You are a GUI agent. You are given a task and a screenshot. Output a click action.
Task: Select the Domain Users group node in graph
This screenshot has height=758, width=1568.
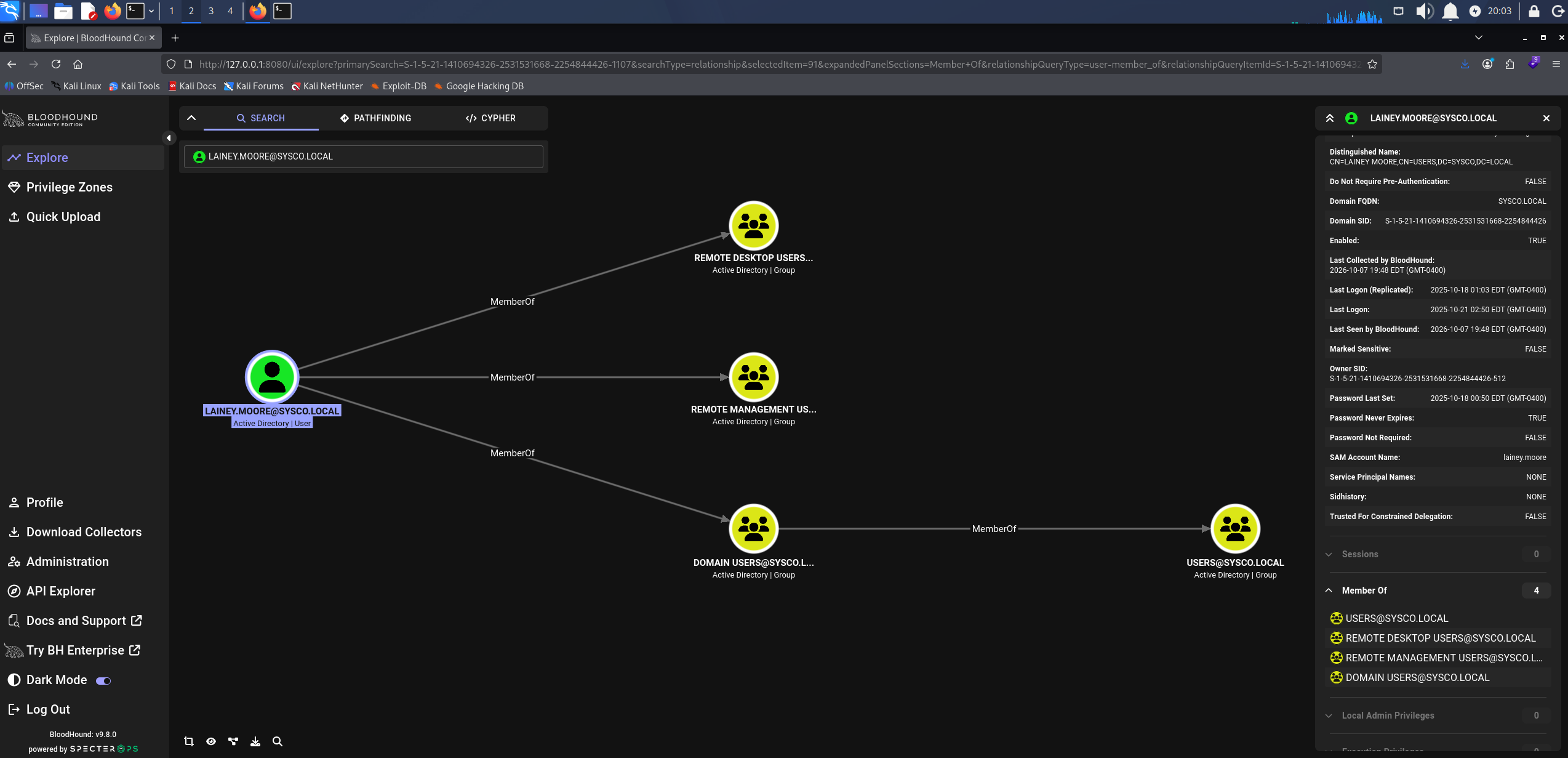click(x=754, y=528)
